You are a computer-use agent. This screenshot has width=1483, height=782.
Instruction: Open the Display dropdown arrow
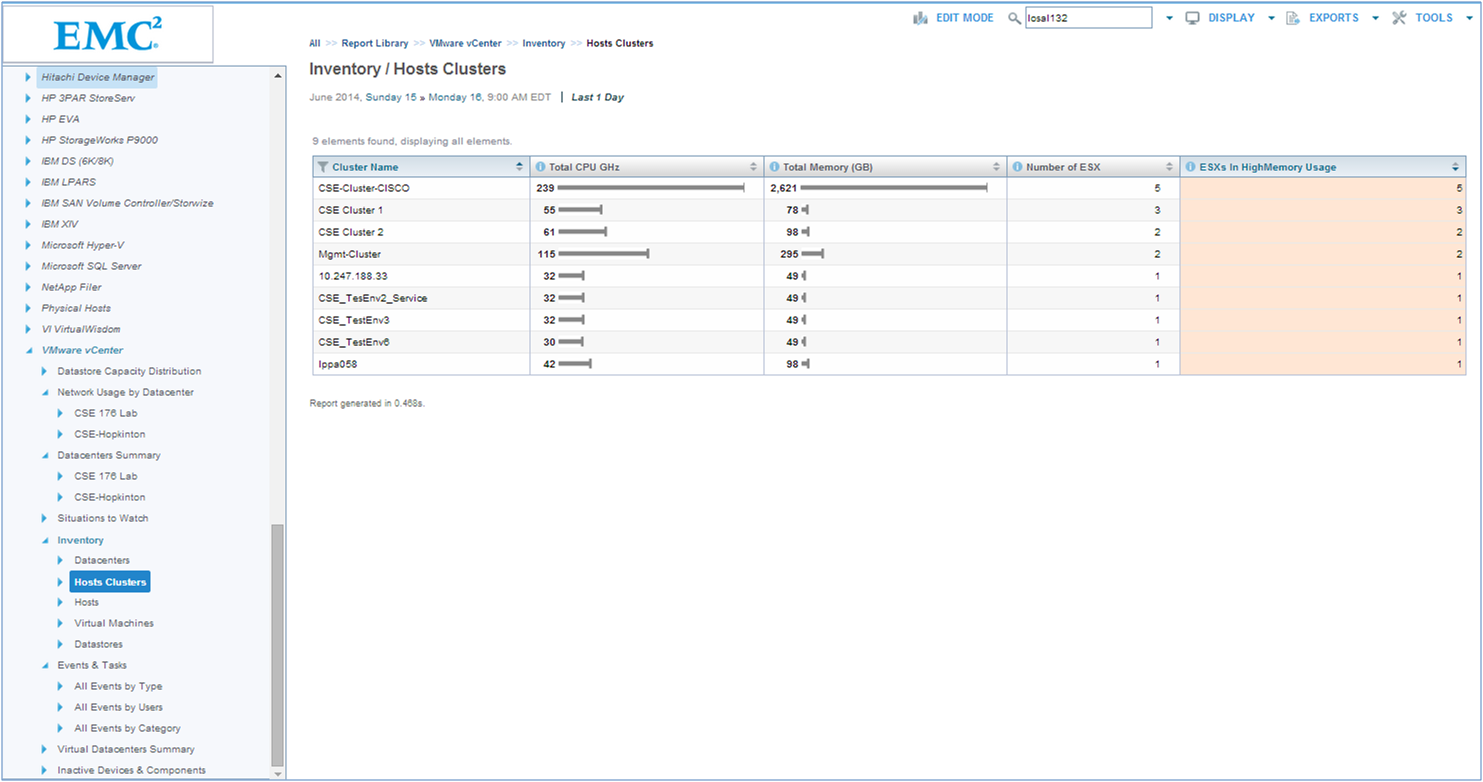tap(1271, 18)
